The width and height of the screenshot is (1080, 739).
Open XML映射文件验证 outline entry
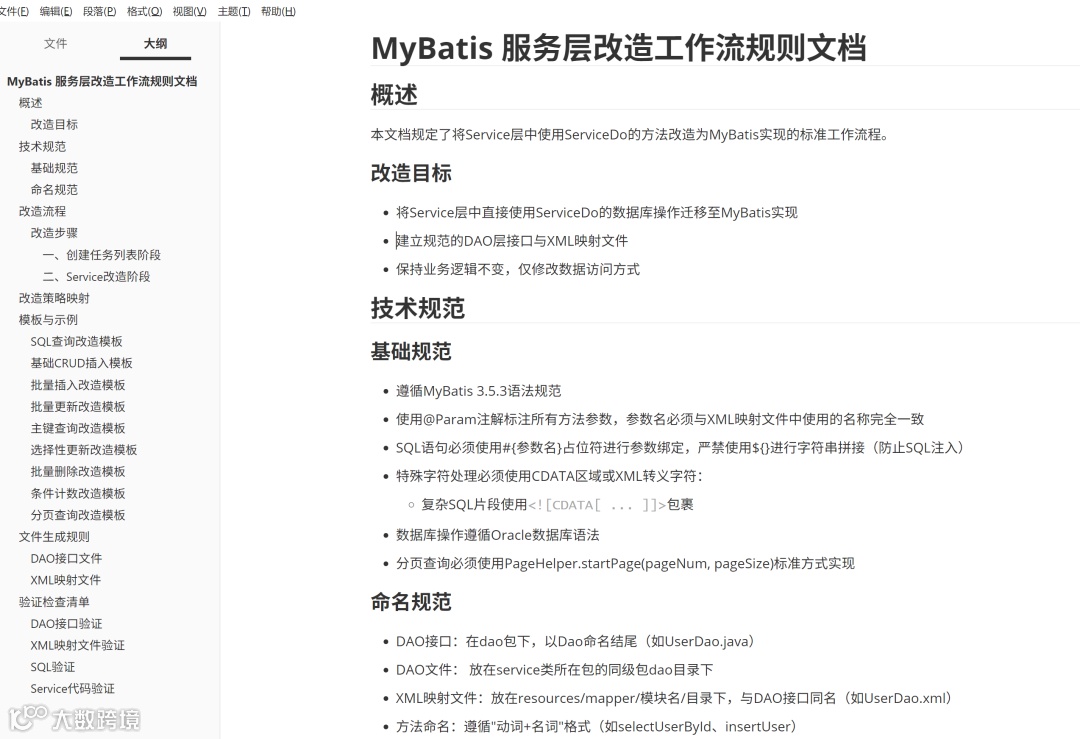click(77, 645)
